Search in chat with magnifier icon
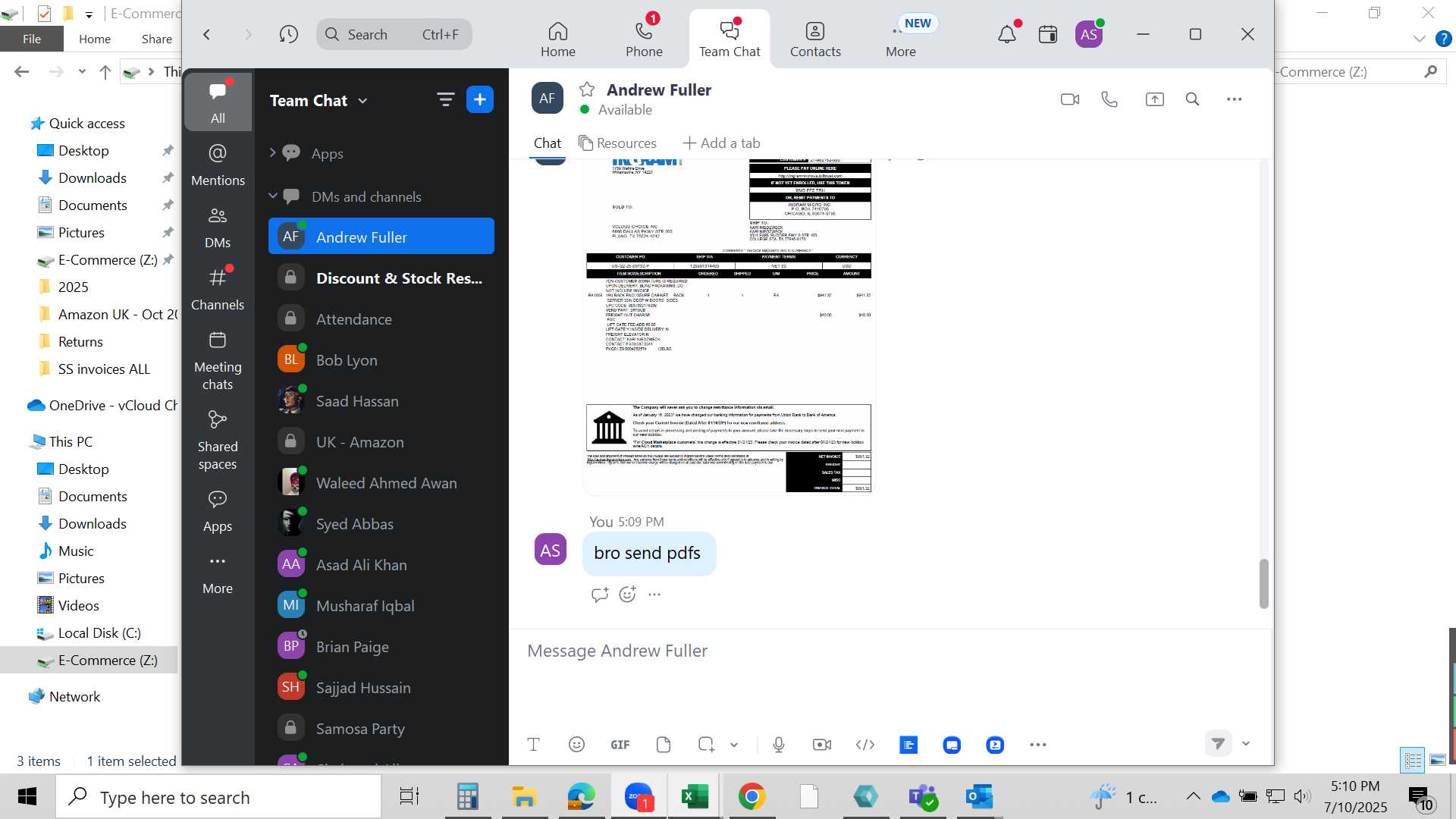 tap(1192, 99)
